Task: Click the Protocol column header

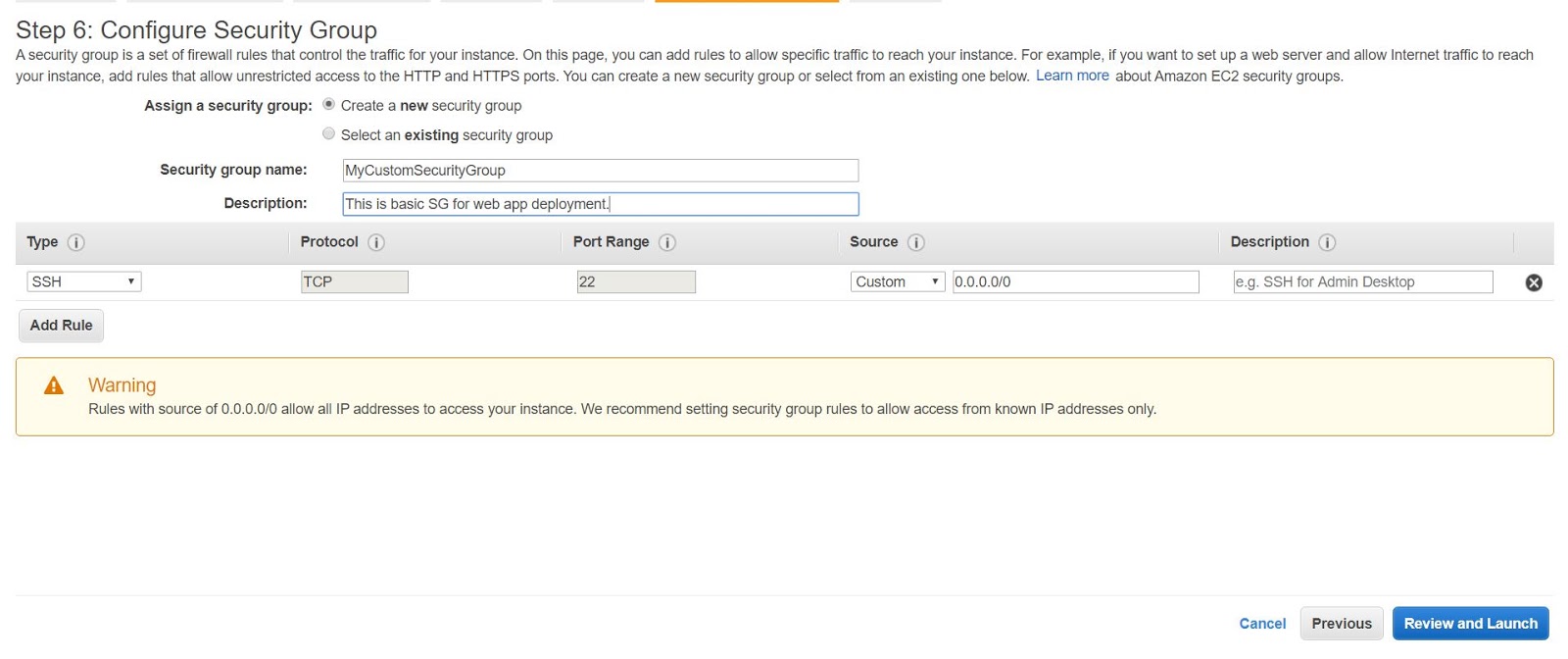Action: pos(329,242)
